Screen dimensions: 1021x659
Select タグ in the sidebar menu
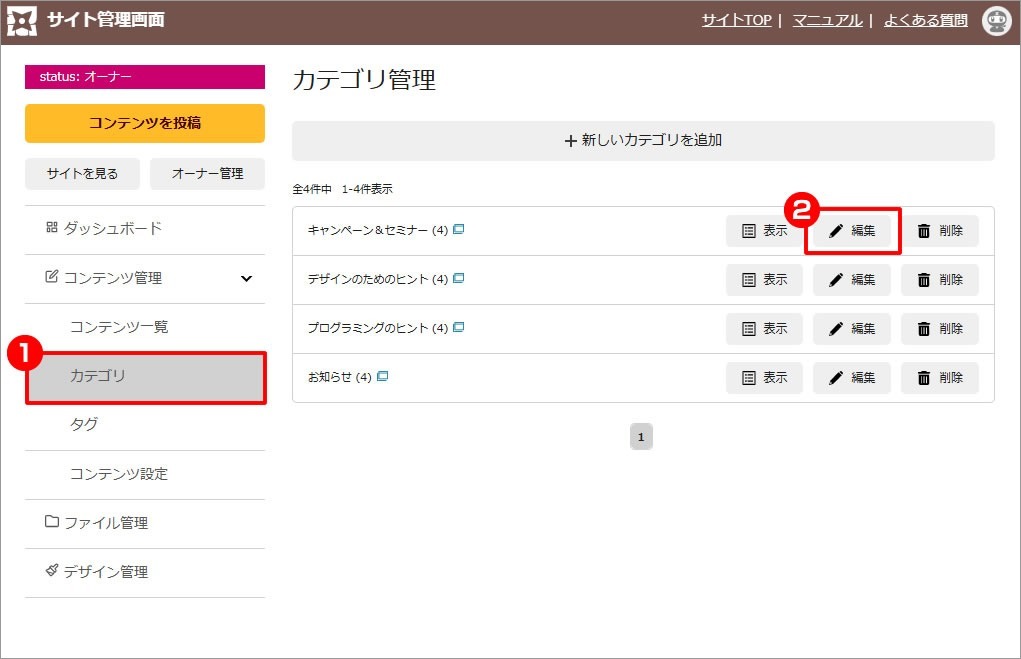pos(84,425)
